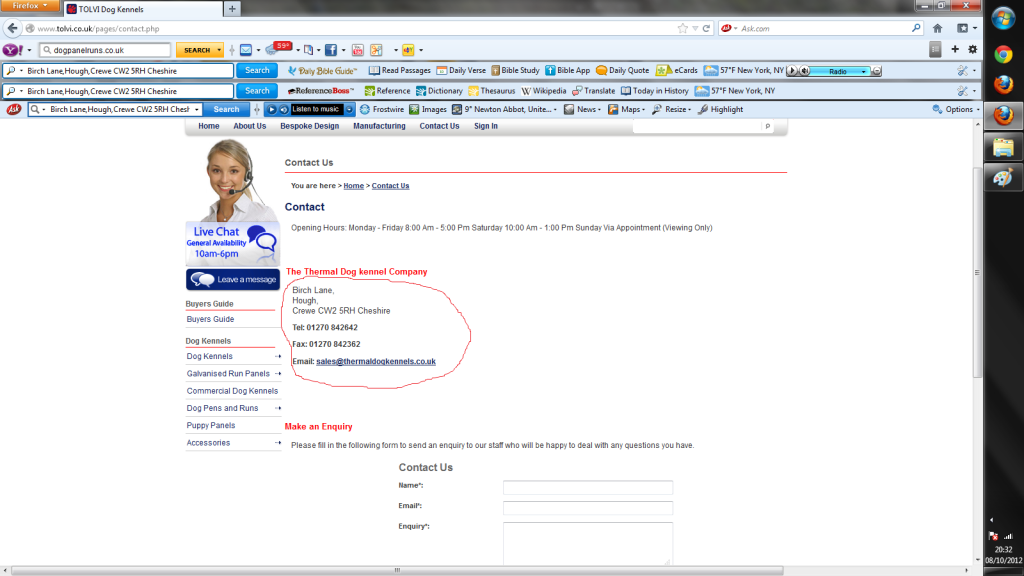Open the News dropdown in Ask toolbar

point(599,110)
